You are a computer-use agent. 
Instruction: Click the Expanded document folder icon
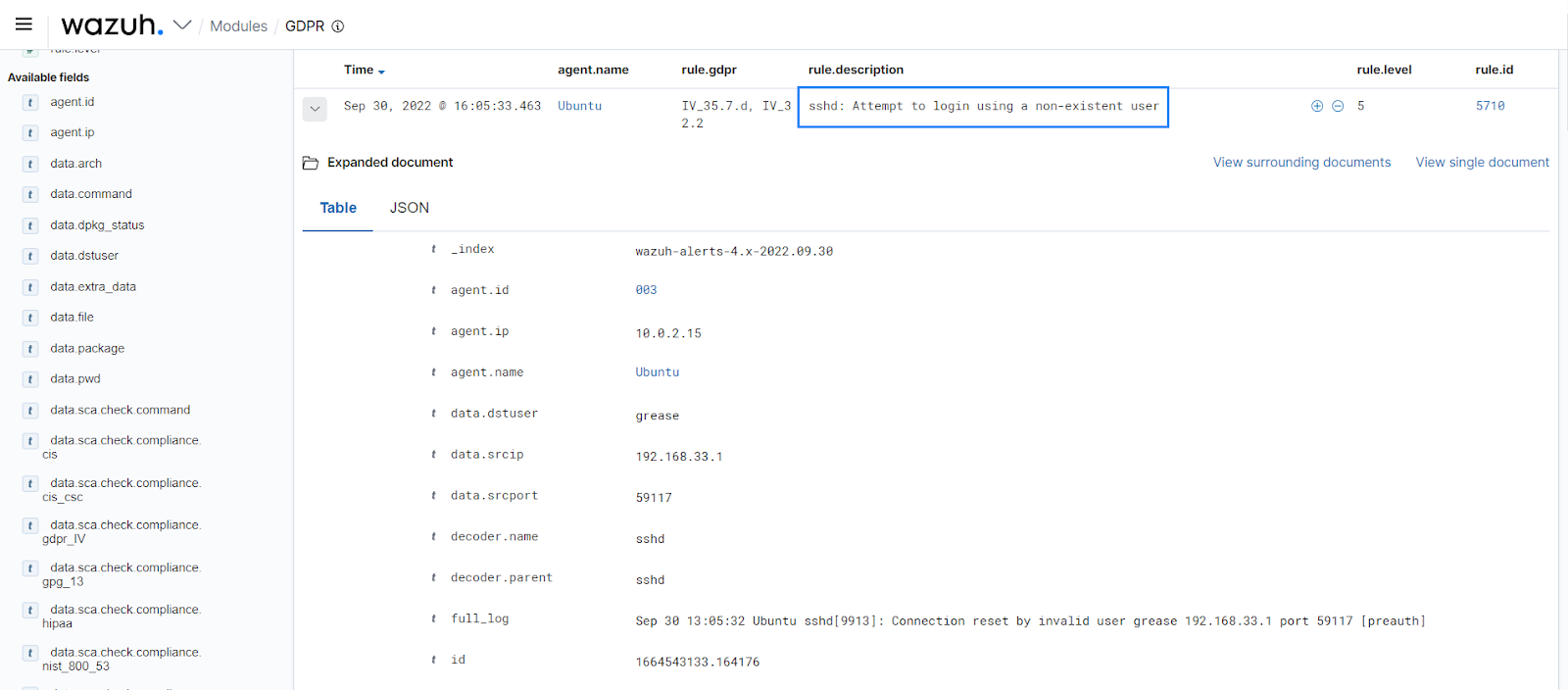tap(311, 163)
